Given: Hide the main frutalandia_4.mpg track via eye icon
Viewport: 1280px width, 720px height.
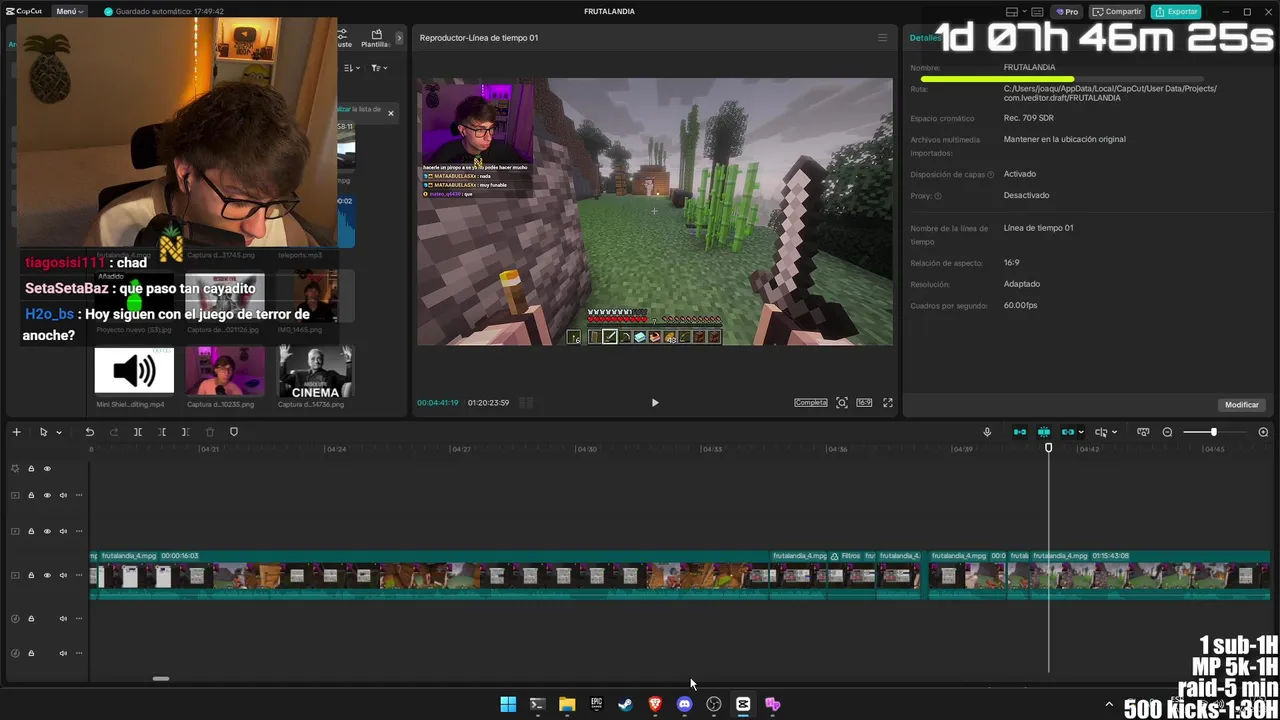Looking at the screenshot, I should (x=47, y=576).
